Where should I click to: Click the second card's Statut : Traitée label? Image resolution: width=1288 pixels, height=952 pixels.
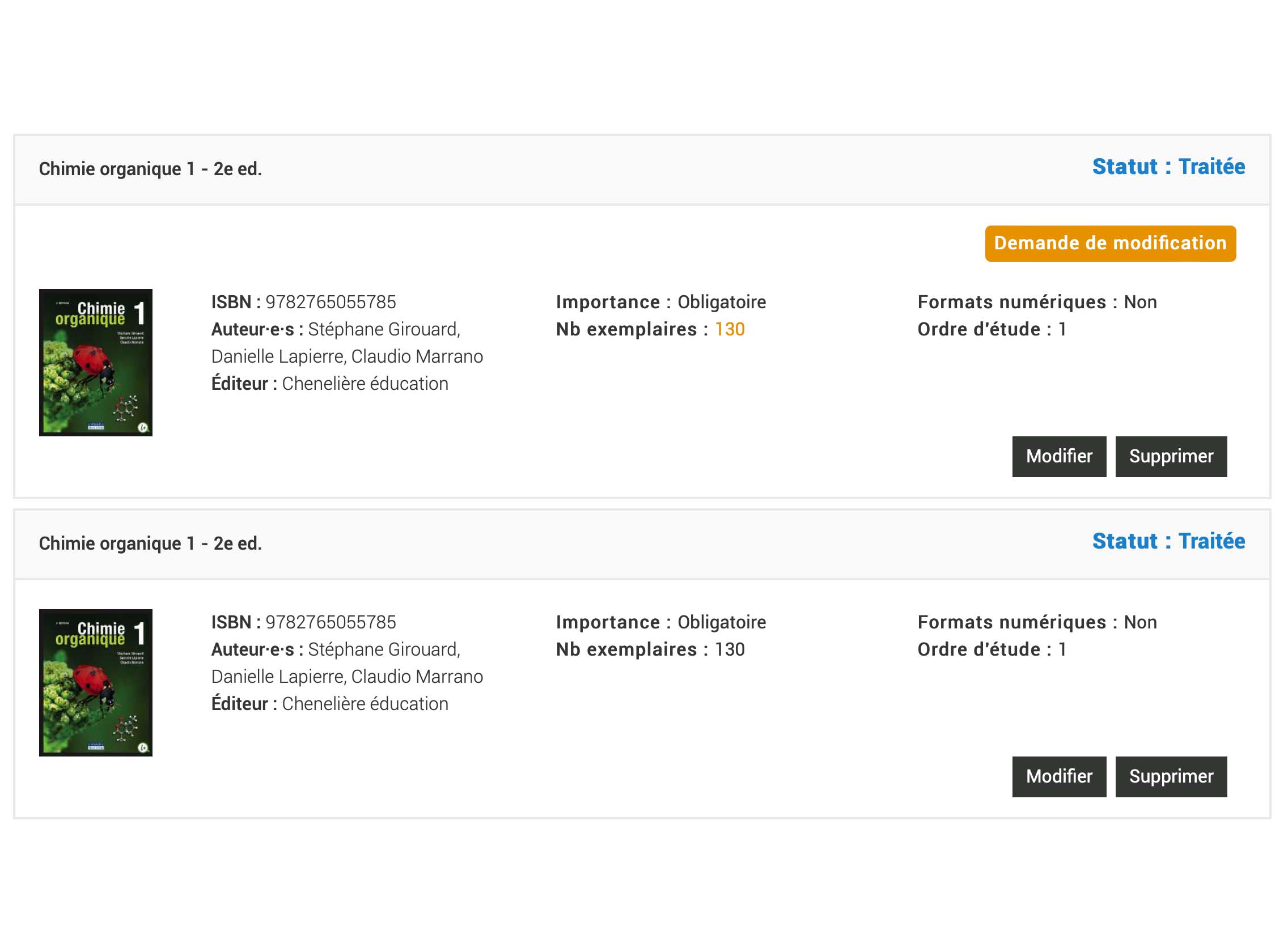[1168, 541]
